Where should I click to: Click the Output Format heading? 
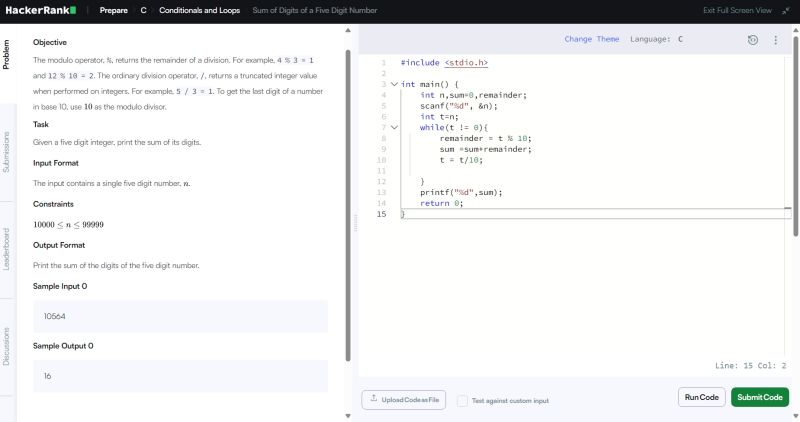point(59,245)
